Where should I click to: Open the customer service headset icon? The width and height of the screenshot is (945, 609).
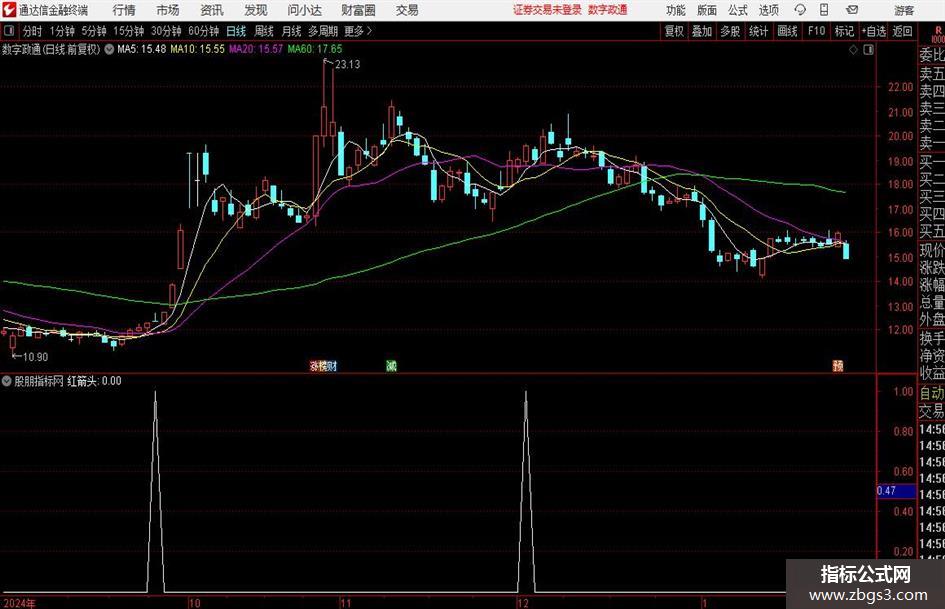(x=800, y=10)
